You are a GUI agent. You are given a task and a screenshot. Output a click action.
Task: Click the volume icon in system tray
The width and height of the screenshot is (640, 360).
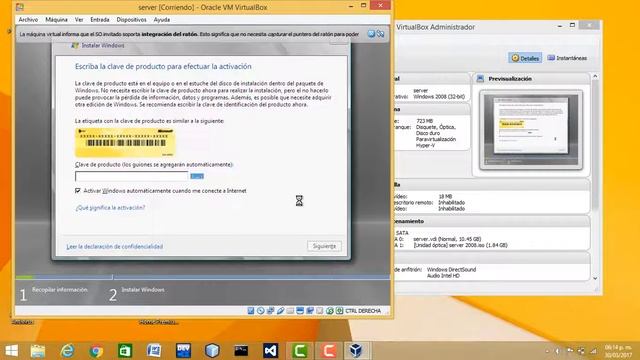(558, 351)
